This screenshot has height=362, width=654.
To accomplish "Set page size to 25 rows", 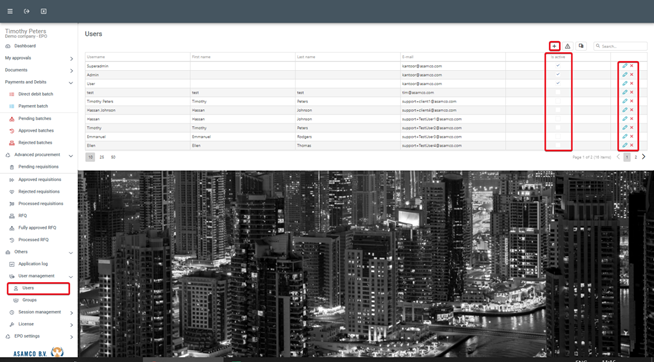I will (x=102, y=157).
